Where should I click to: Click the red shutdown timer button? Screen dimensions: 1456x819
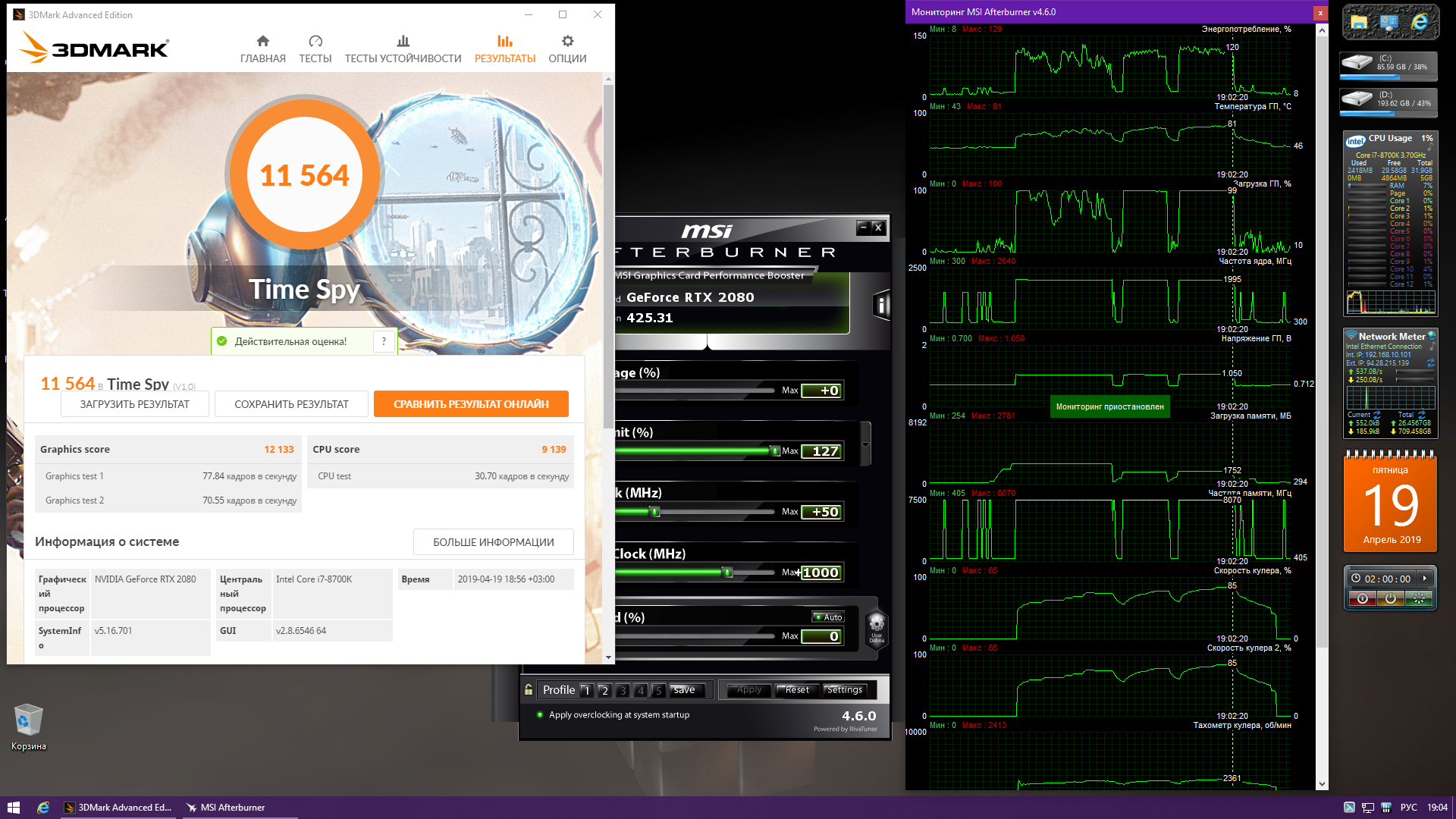coord(1362,598)
